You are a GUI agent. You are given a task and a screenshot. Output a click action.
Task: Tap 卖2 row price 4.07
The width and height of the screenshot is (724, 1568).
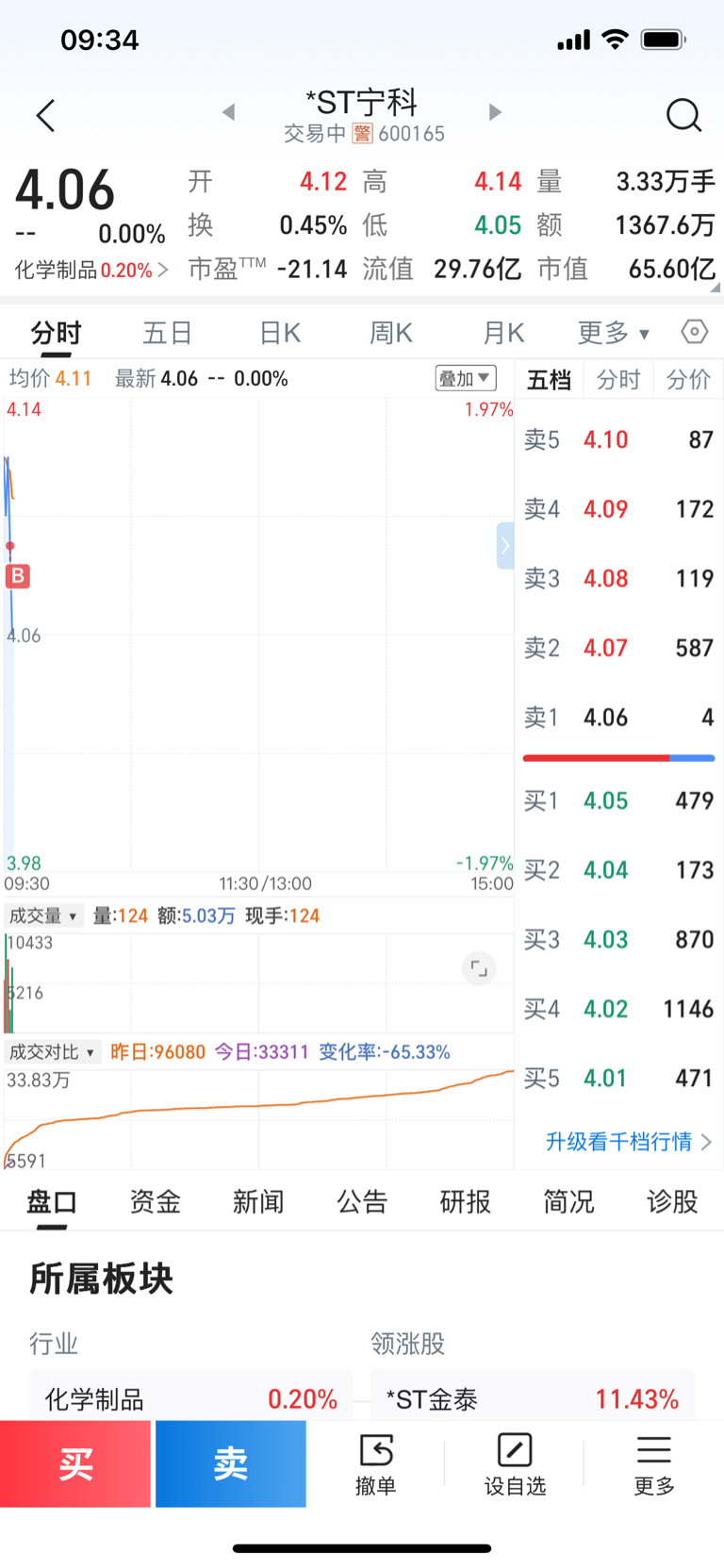(605, 648)
